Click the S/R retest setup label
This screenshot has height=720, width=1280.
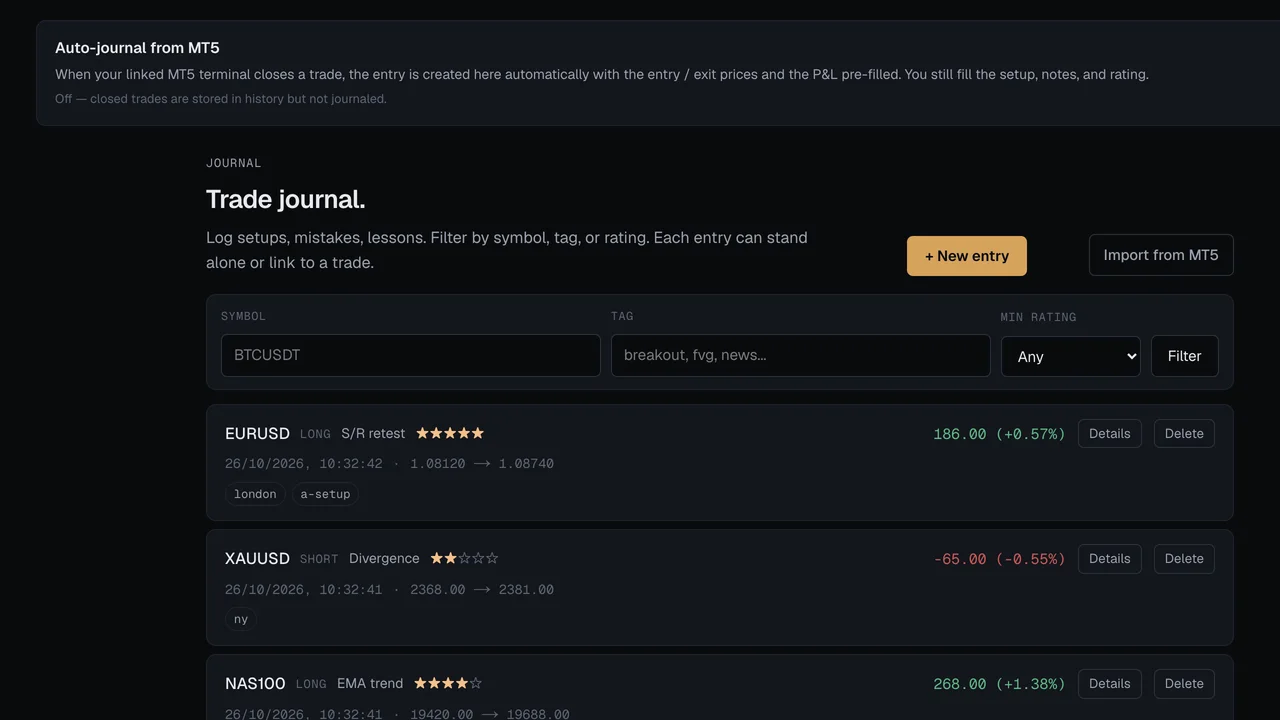(373, 433)
